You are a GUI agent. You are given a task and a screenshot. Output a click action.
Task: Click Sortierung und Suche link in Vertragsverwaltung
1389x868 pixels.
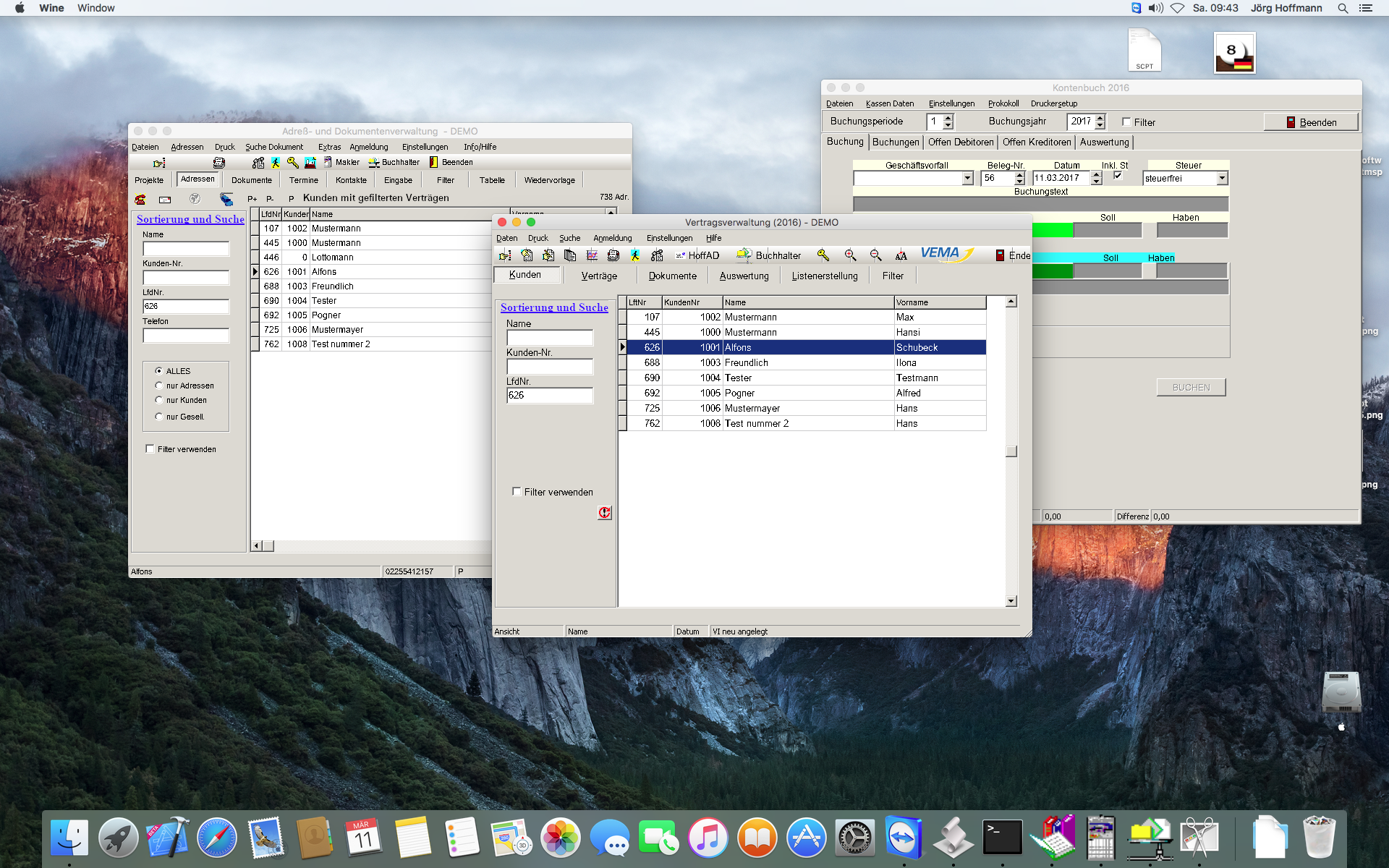point(554,307)
